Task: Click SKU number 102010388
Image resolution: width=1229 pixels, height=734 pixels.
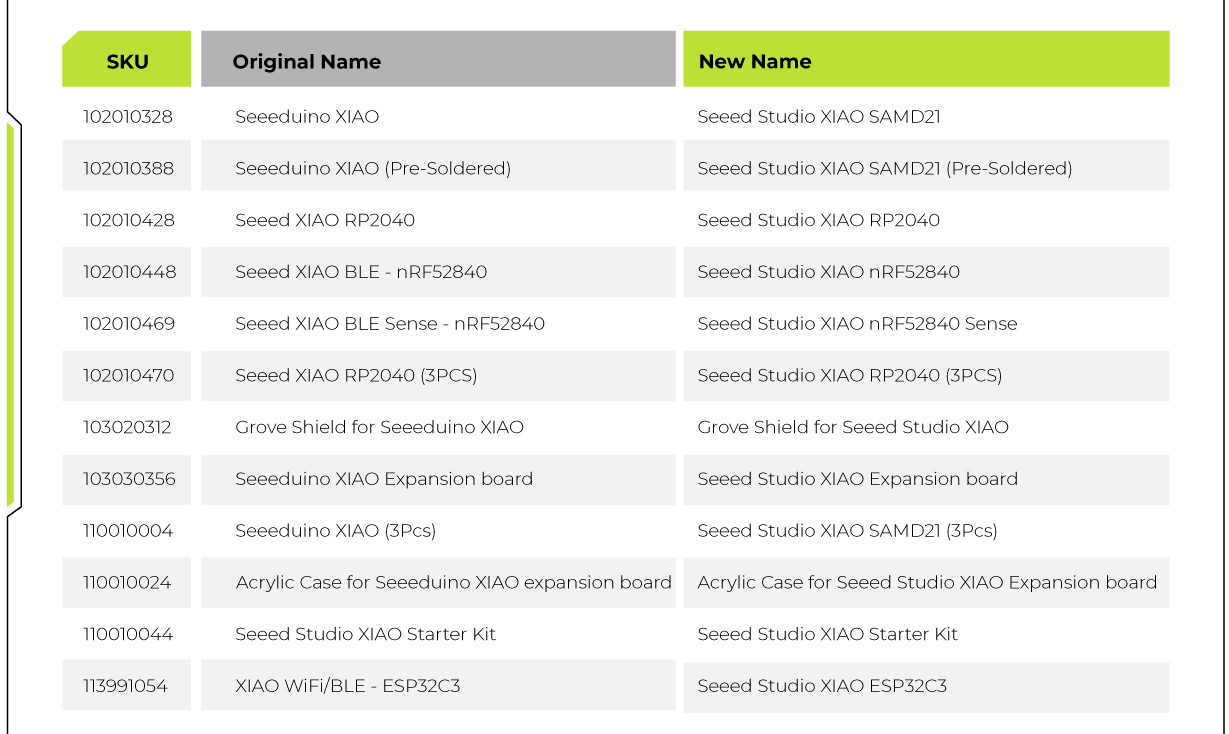Action: (127, 169)
